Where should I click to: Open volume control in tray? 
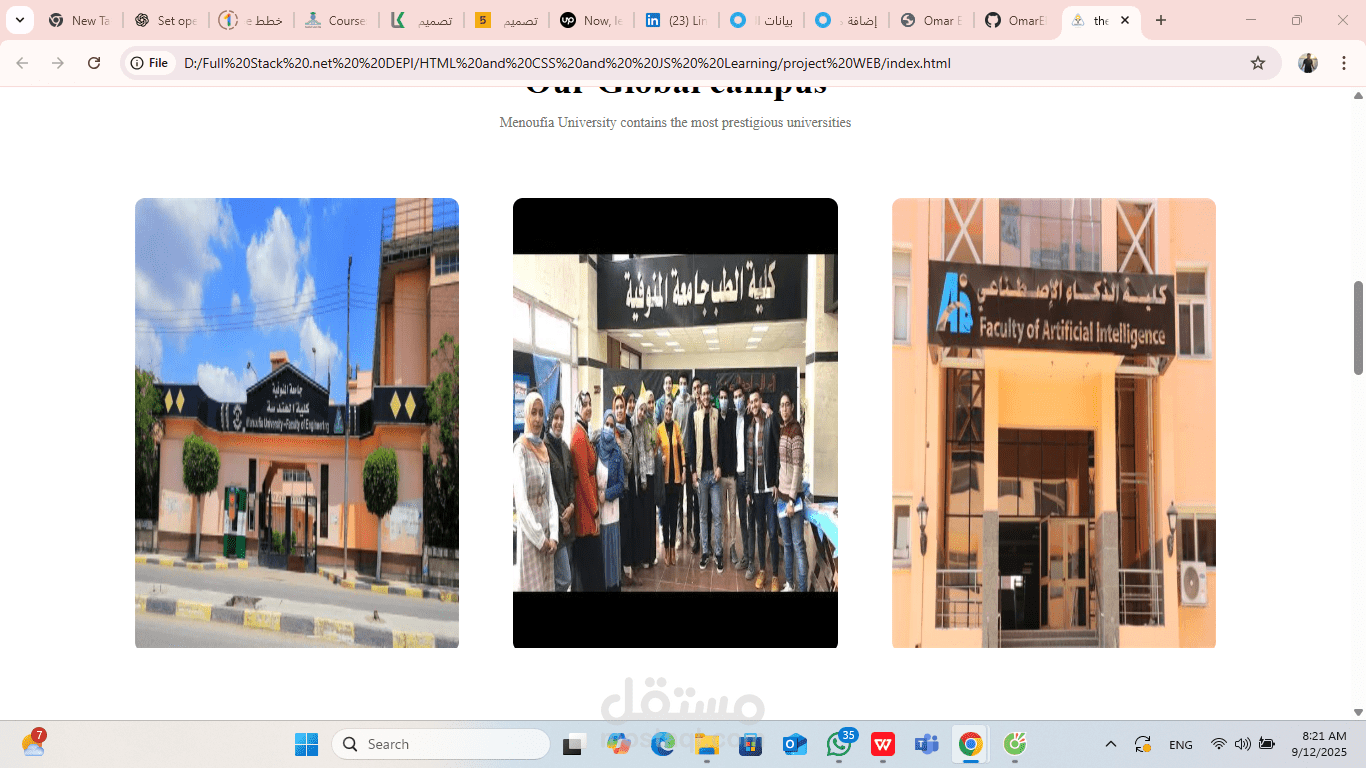(x=1242, y=744)
